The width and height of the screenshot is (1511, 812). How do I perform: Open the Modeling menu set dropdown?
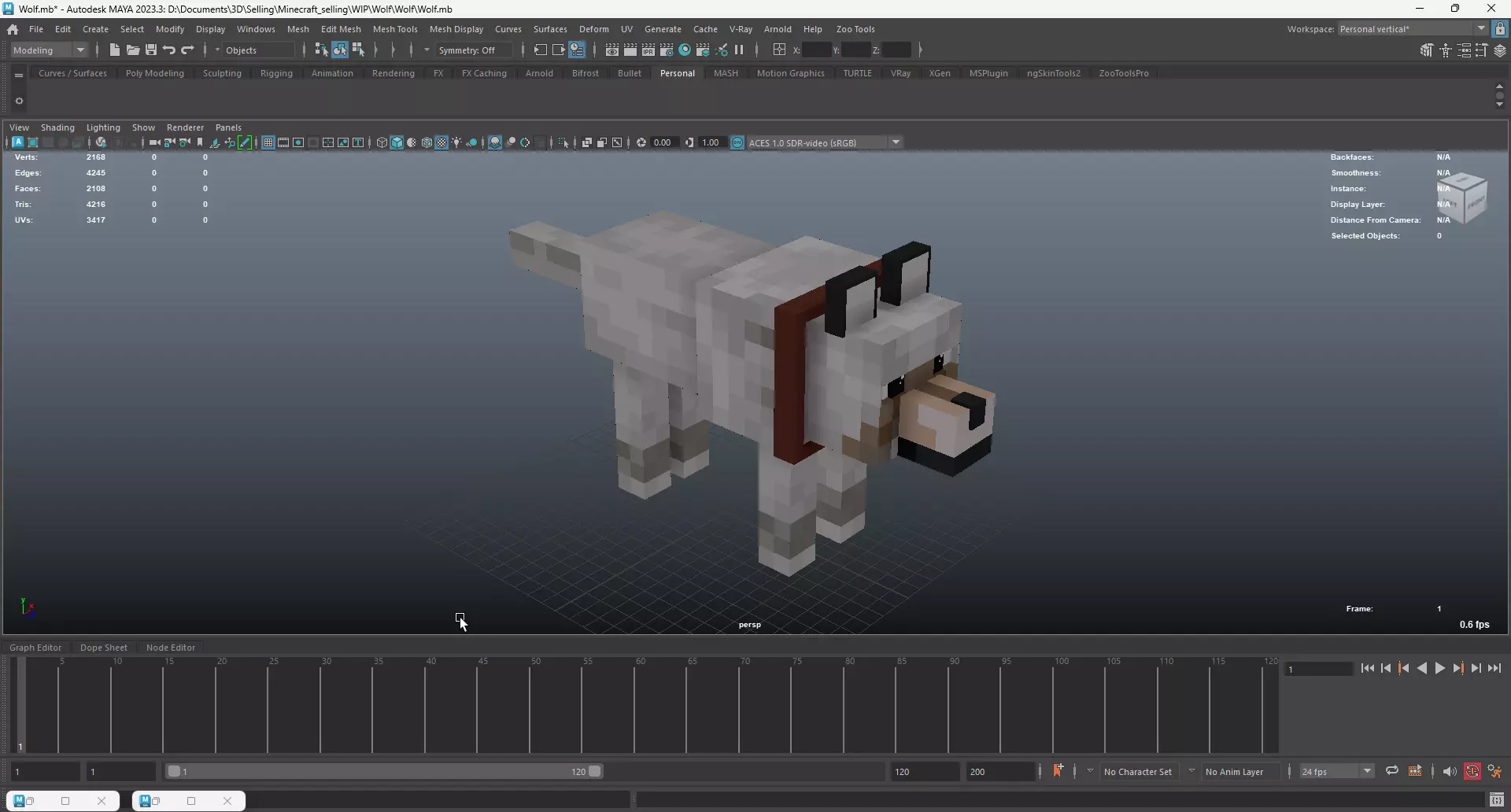[49, 50]
